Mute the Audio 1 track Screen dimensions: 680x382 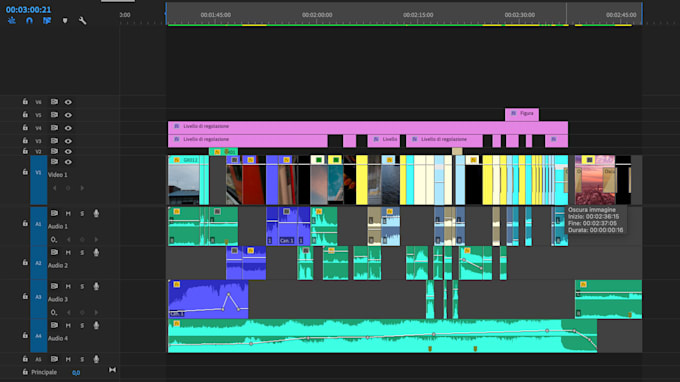coord(68,213)
